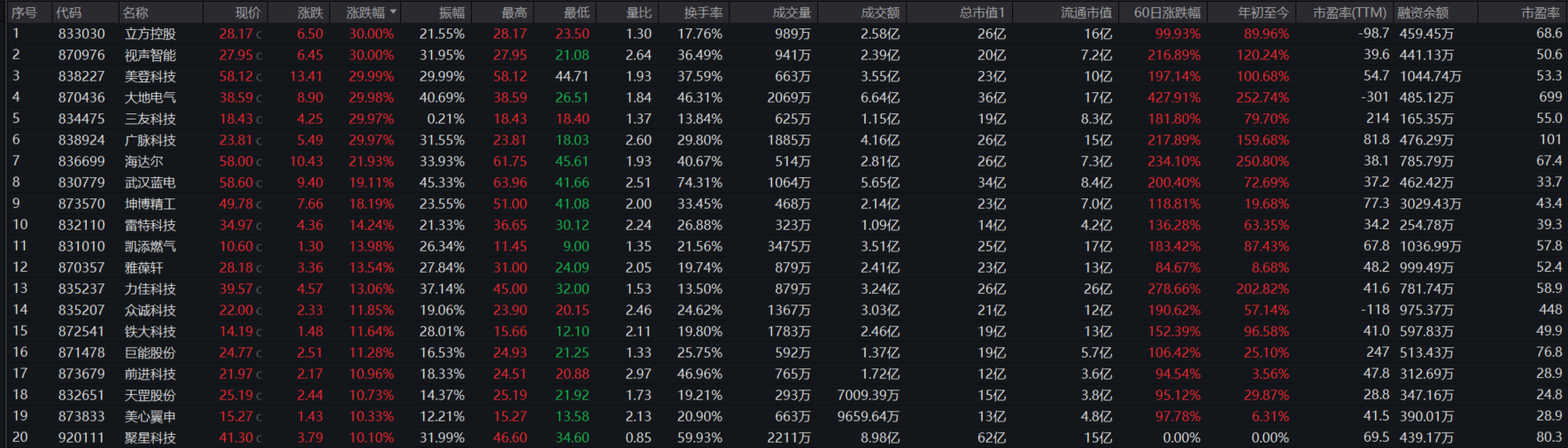Sort by the 成交额 column header
The width and height of the screenshot is (1568, 448).
pyautogui.click(x=880, y=12)
